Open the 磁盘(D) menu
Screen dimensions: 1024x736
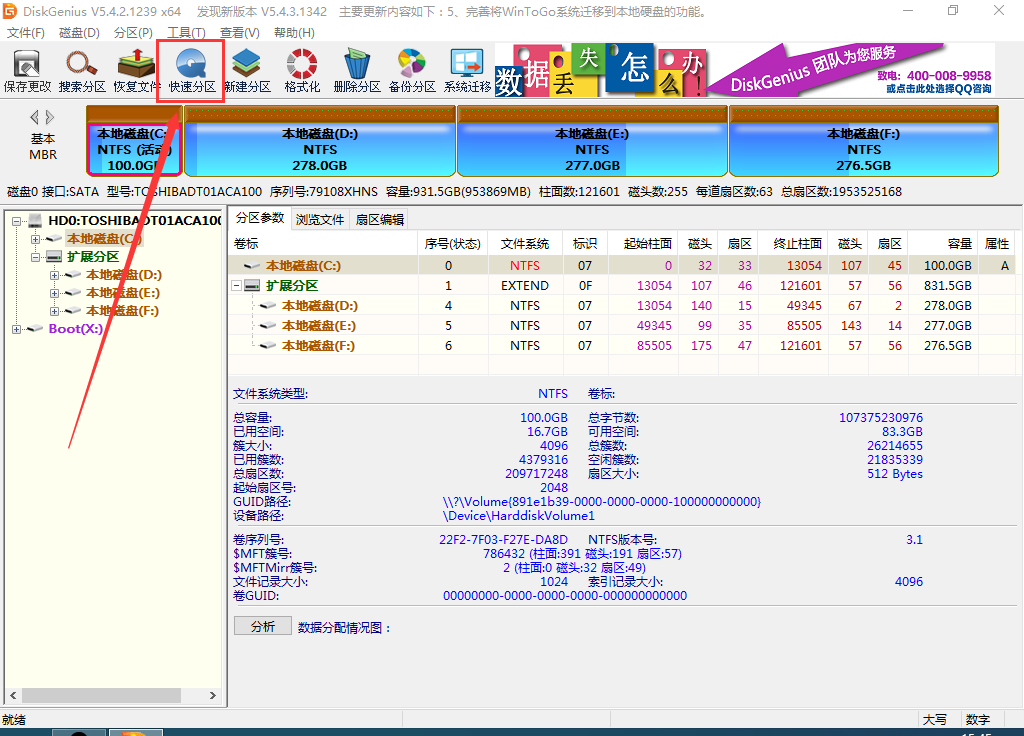tap(79, 33)
